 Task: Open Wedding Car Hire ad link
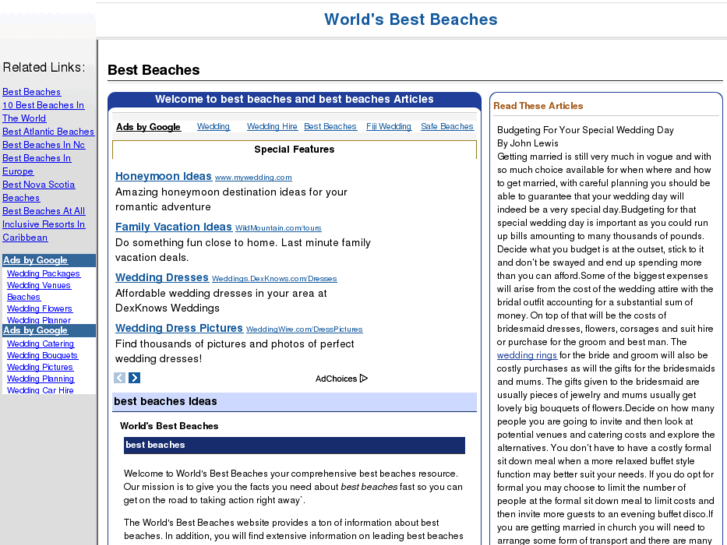coord(40,390)
